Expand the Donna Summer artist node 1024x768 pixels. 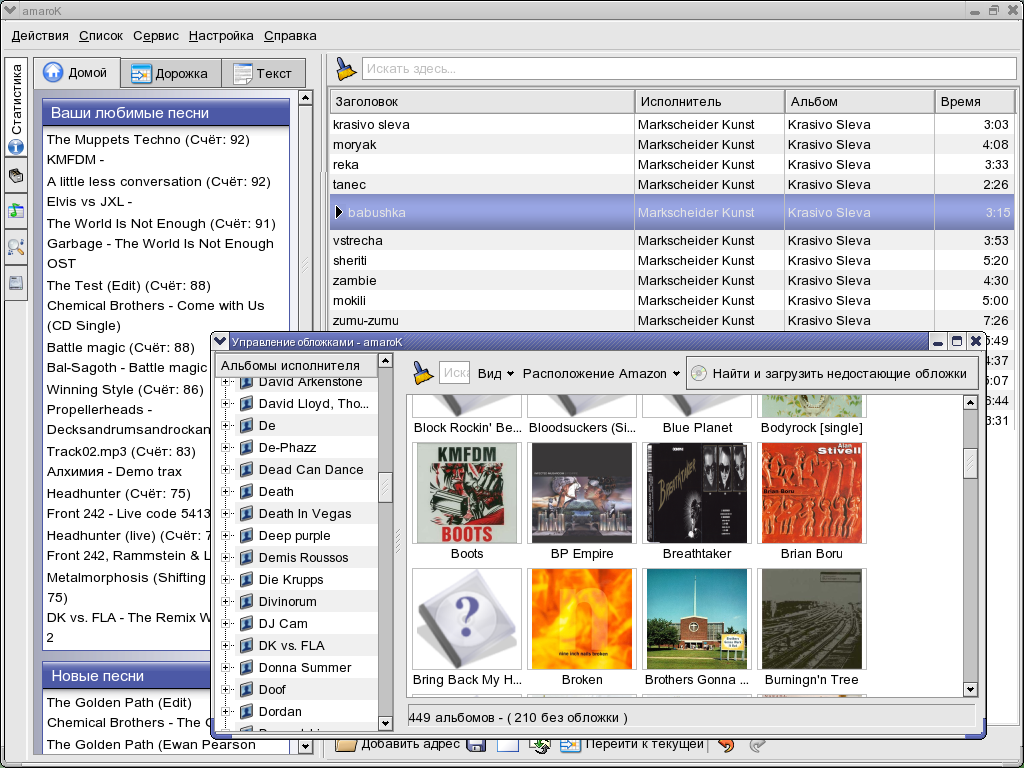pyautogui.click(x=225, y=667)
